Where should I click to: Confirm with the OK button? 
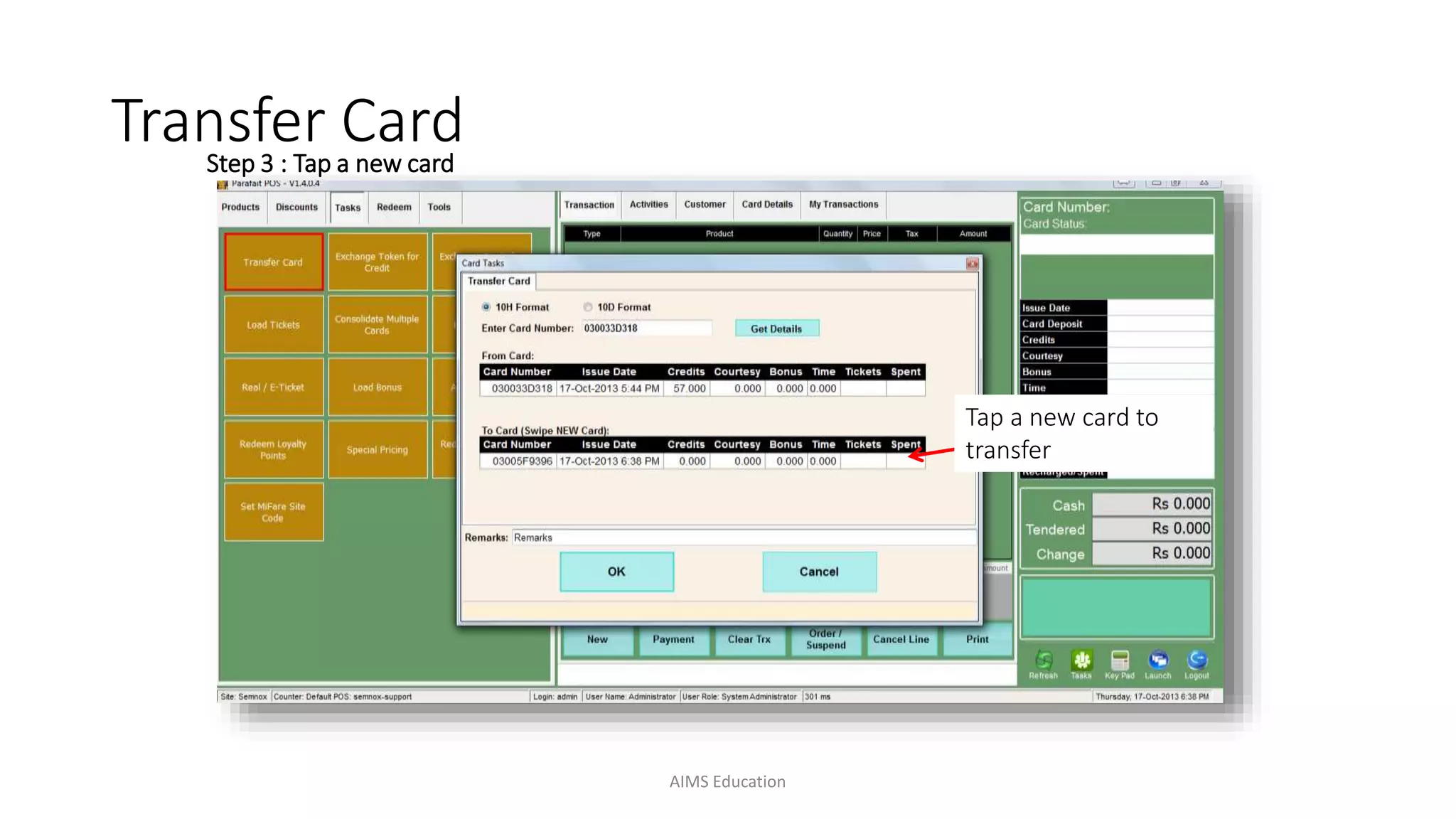point(616,572)
